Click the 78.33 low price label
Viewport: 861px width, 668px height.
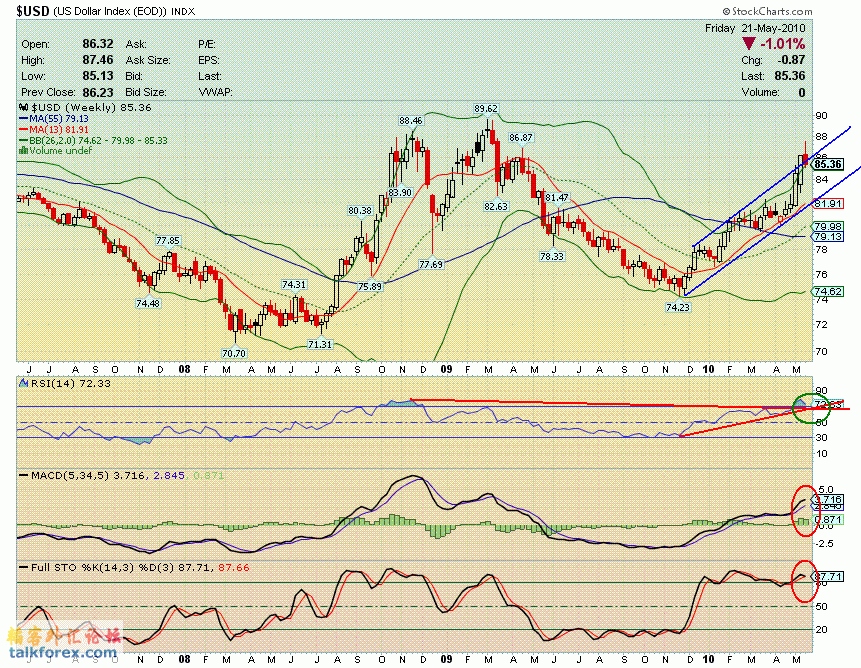pyautogui.click(x=552, y=256)
